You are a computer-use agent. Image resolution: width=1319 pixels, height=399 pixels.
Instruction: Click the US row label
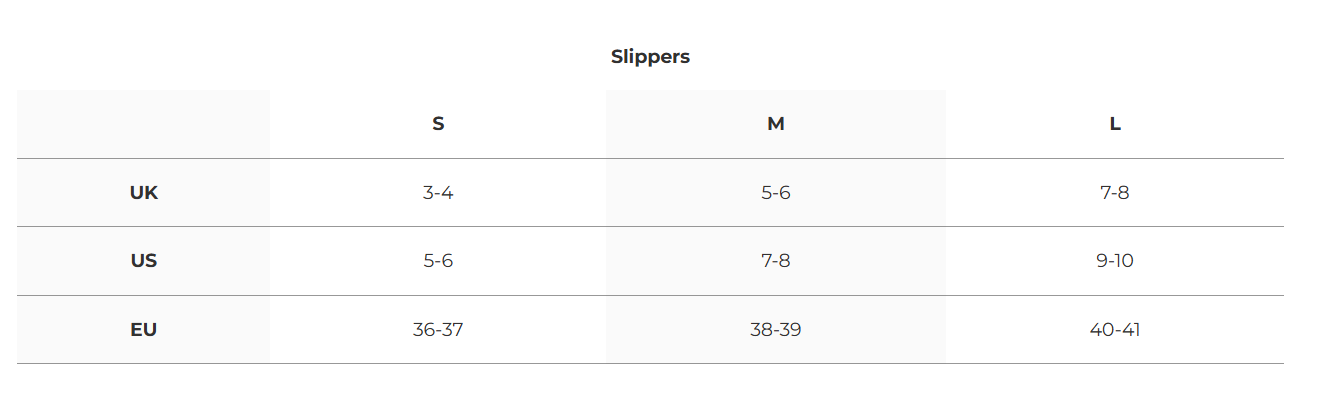coord(144,261)
